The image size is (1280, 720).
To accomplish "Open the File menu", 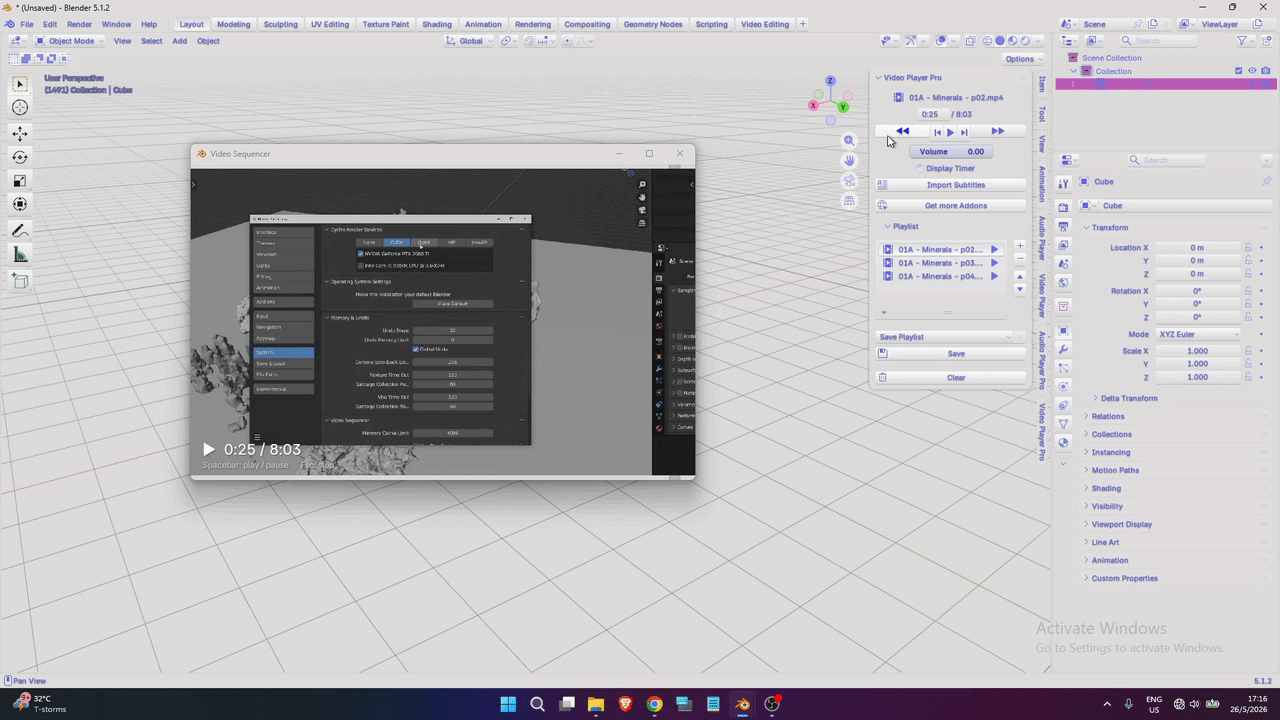I will (x=27, y=24).
